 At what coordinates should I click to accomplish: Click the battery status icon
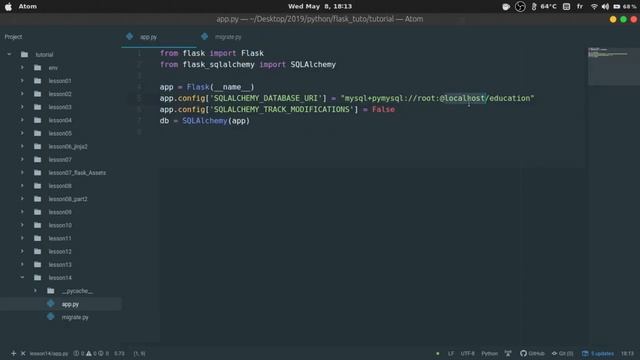pos(617,7)
